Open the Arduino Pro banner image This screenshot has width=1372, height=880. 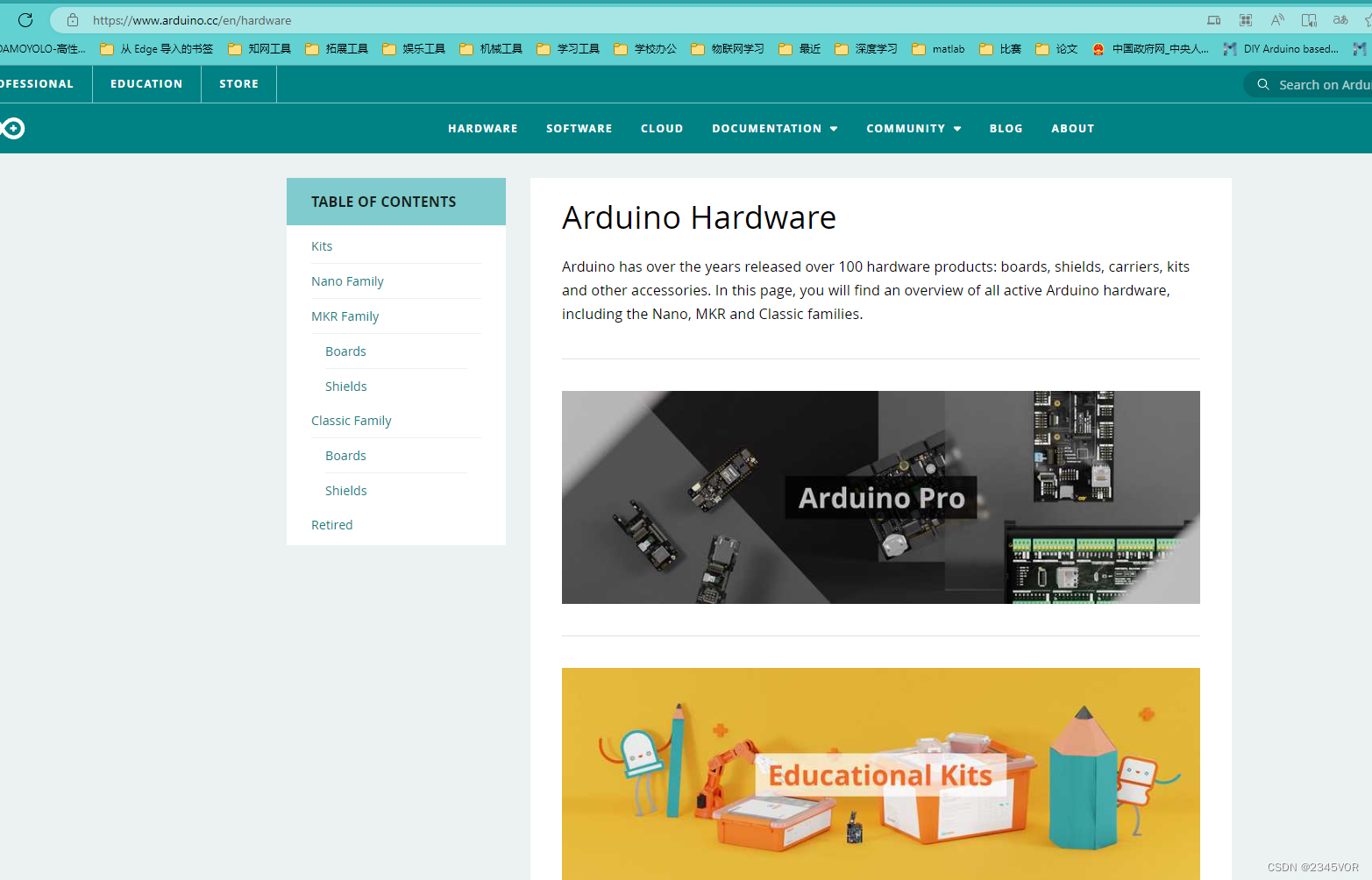tap(881, 497)
